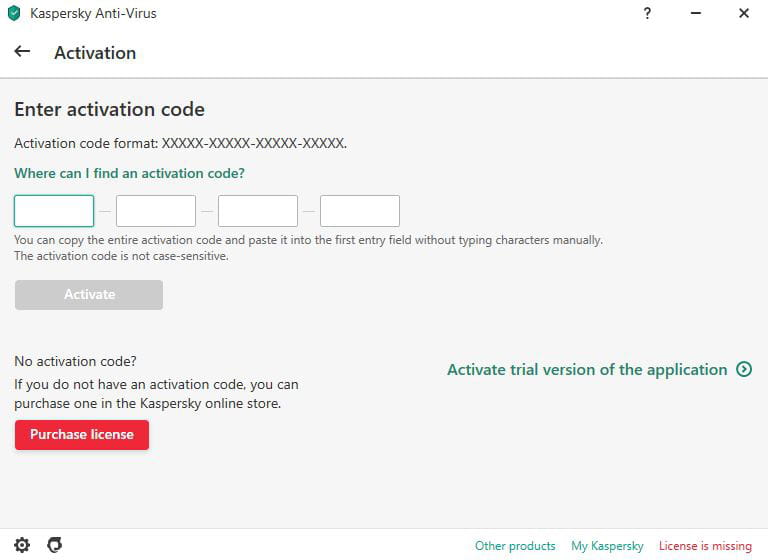Click the 'License is missing' status link
Viewport: 768px width, 560px height.
[705, 546]
